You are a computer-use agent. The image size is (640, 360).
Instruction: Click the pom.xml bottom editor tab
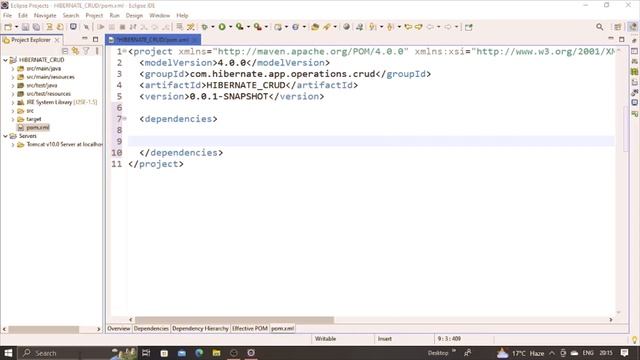tap(282, 329)
